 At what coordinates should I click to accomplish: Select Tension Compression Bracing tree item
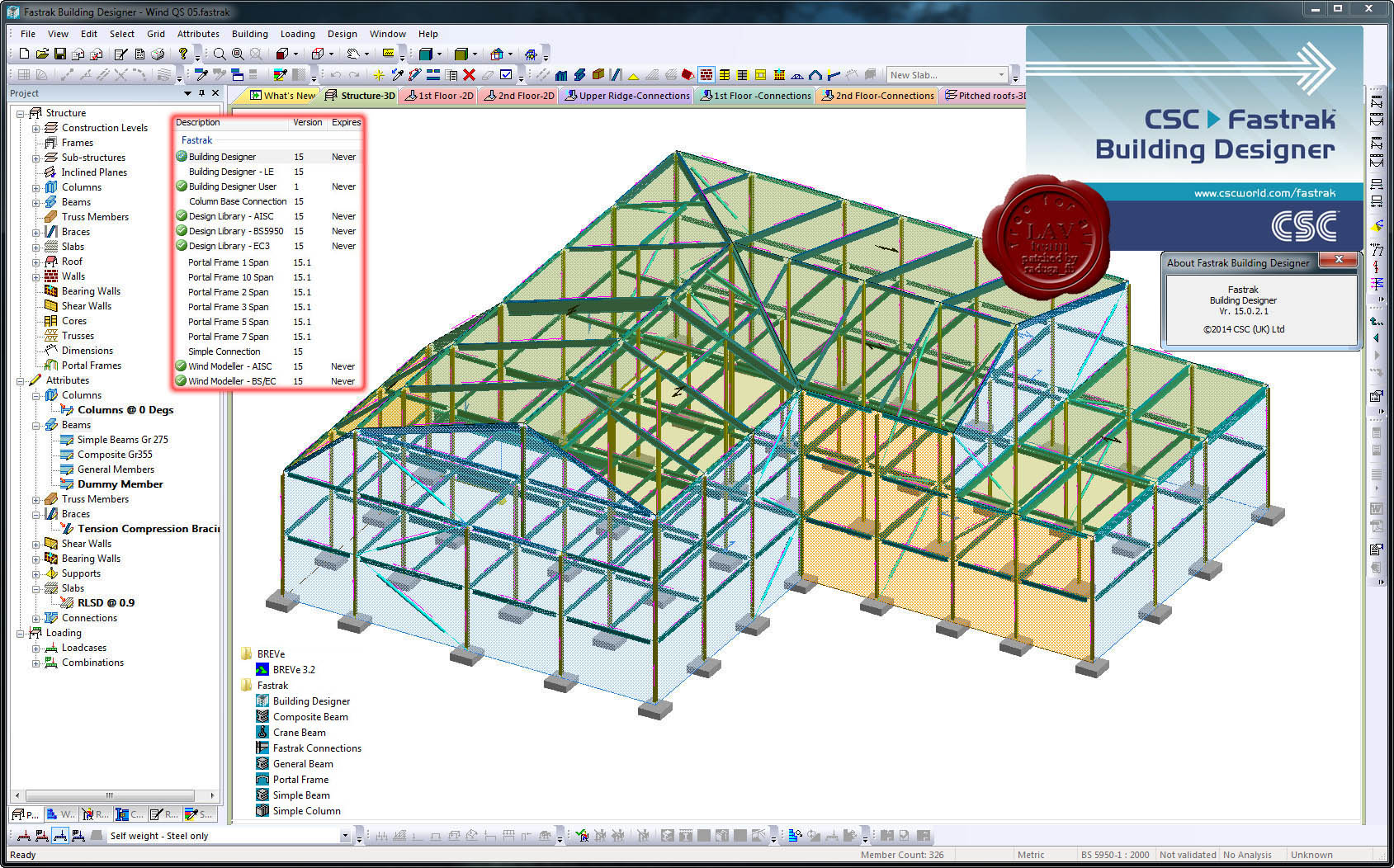coord(149,529)
